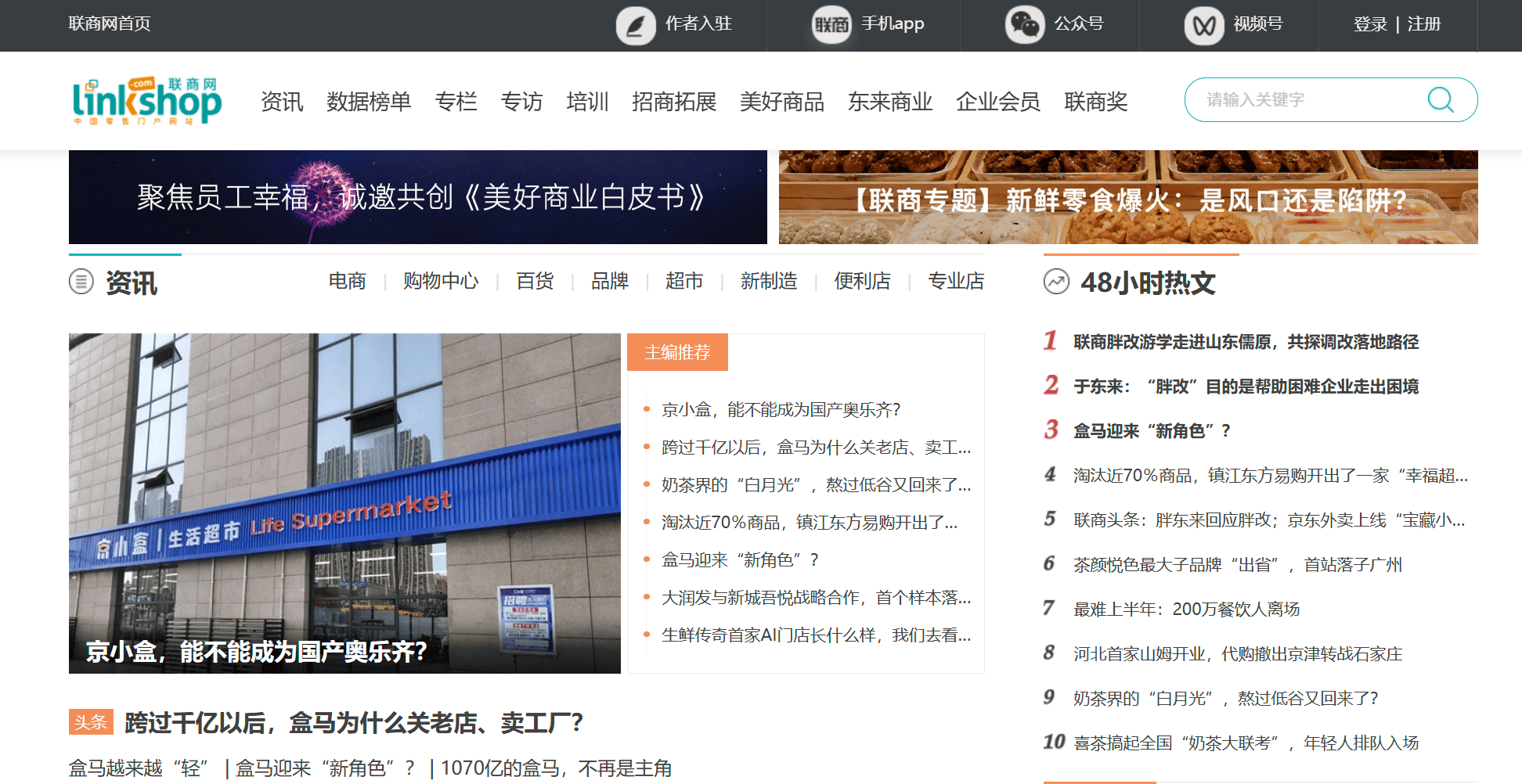
Task: Open the 培训 menu item
Action: 587,102
